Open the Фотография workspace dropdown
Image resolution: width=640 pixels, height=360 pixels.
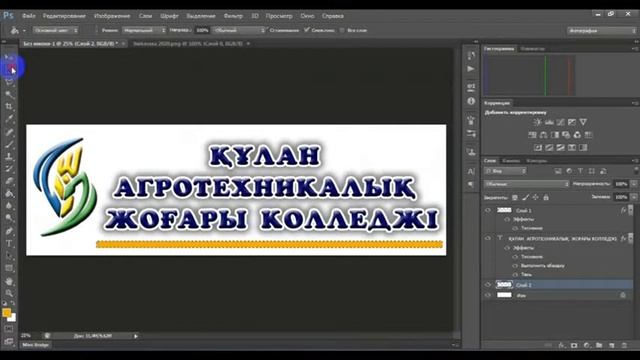tap(602, 31)
